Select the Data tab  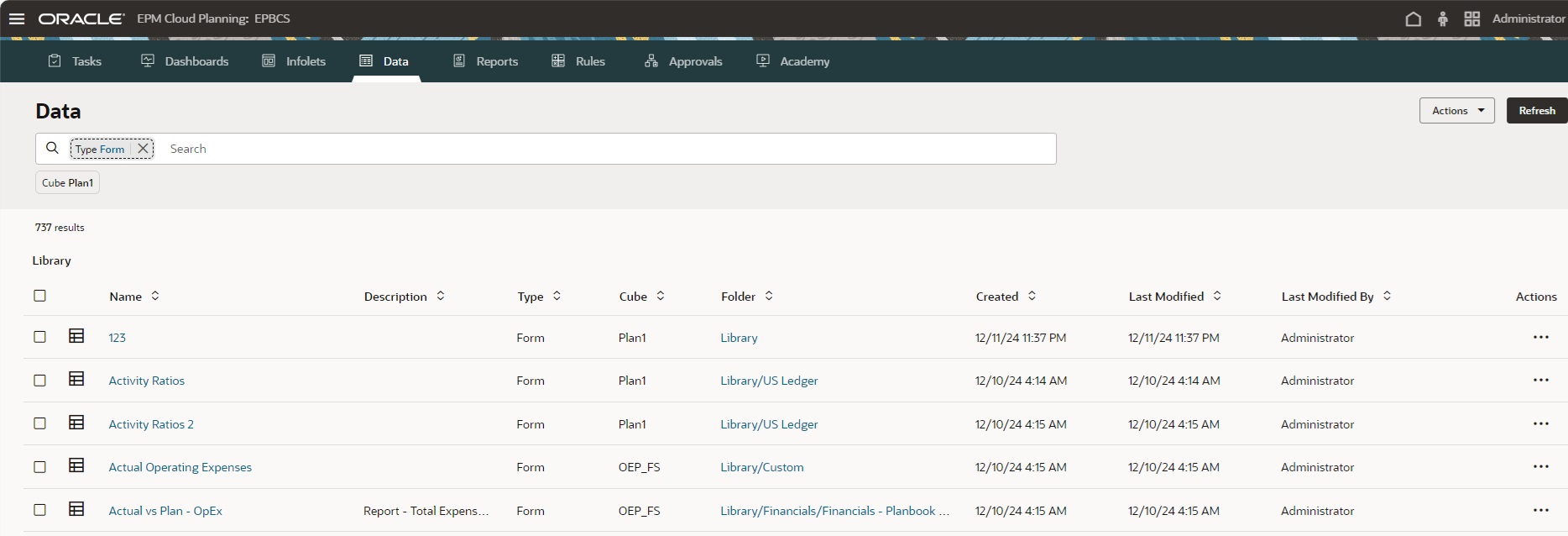click(x=384, y=61)
